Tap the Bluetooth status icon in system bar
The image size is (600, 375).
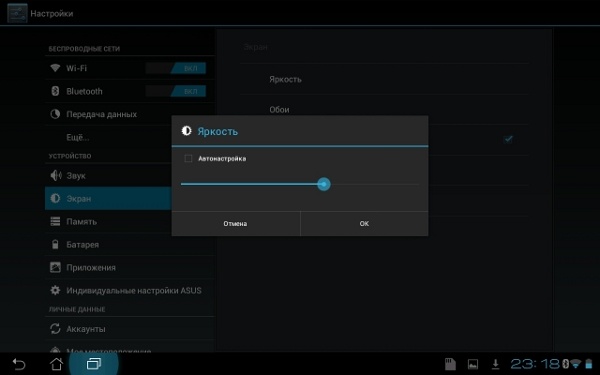point(566,364)
